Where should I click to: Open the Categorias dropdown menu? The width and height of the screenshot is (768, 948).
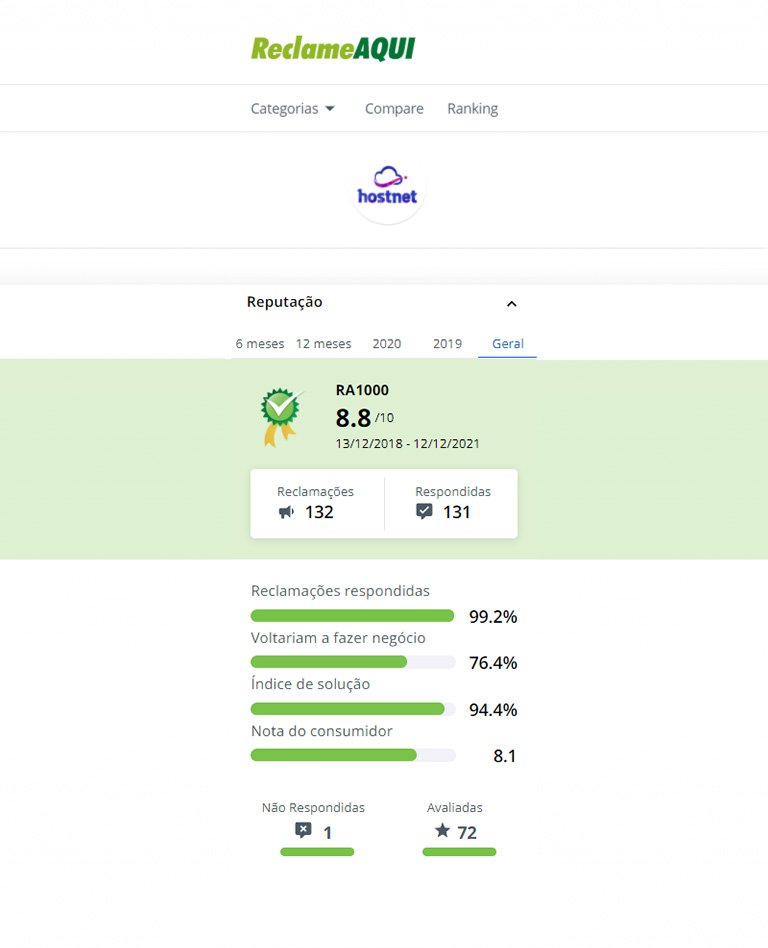click(x=293, y=109)
